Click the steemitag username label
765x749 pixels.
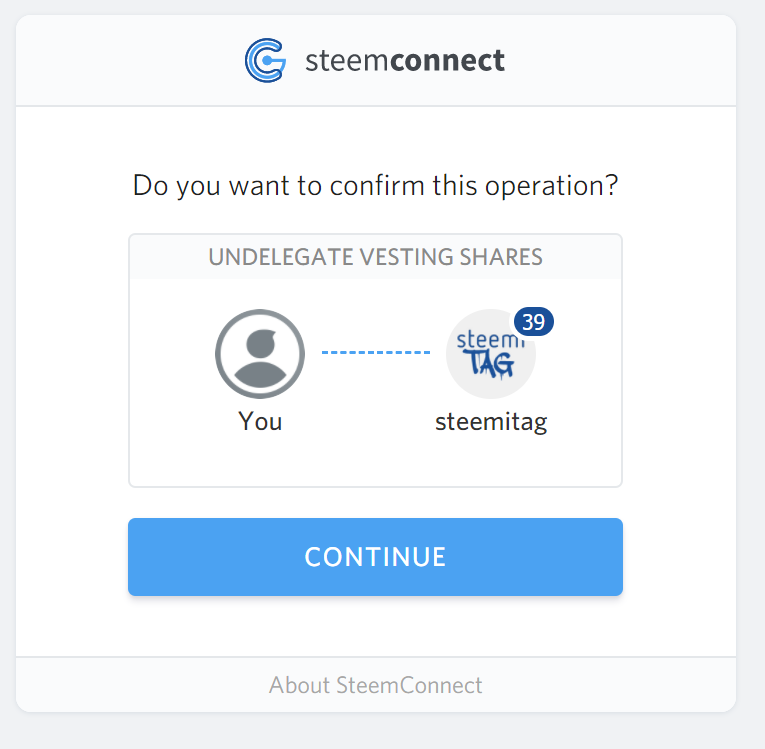[491, 421]
